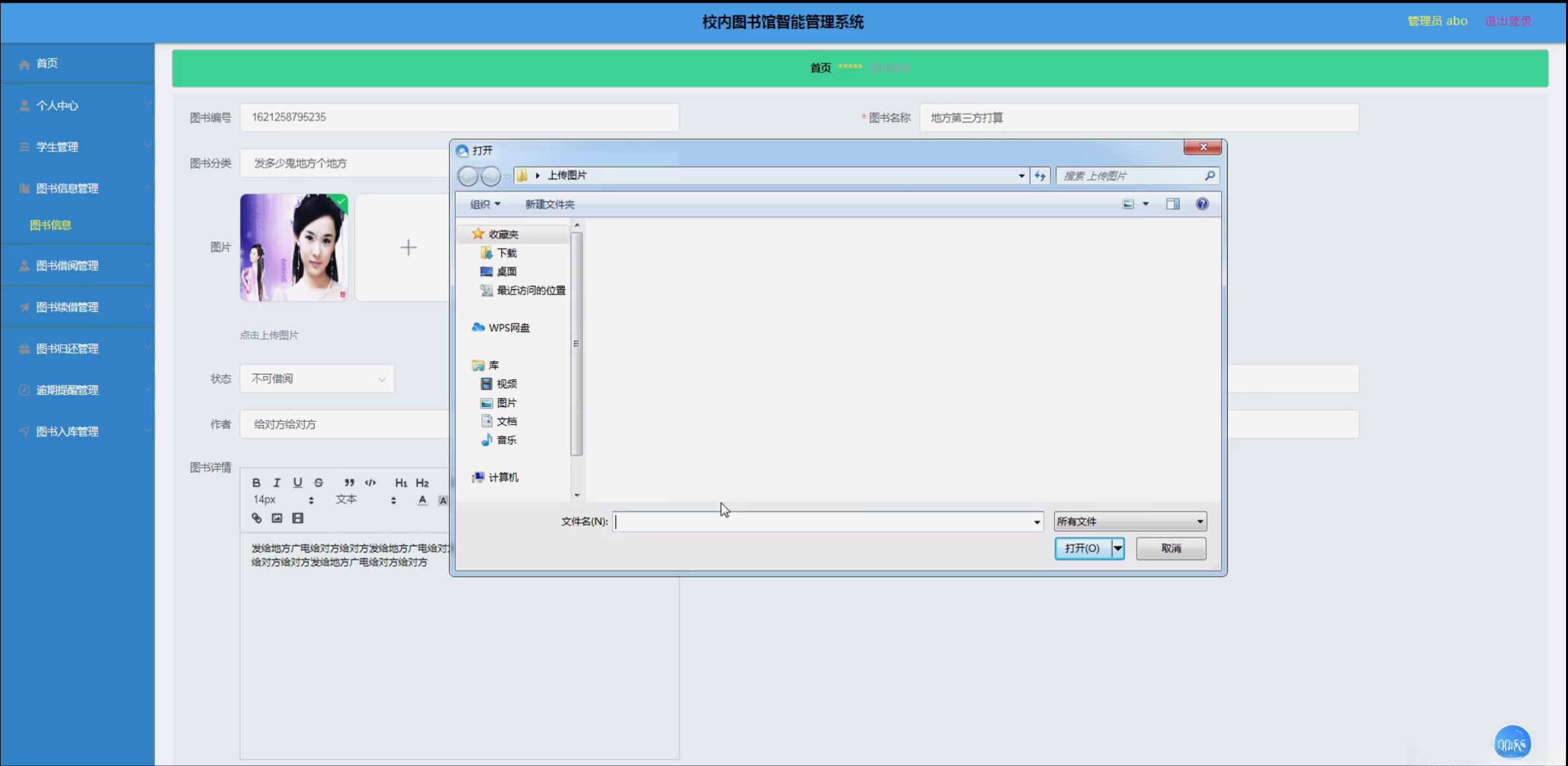The width and height of the screenshot is (1568, 766).
Task: Open the 状态 不可借阅 dropdown
Action: tap(317, 378)
